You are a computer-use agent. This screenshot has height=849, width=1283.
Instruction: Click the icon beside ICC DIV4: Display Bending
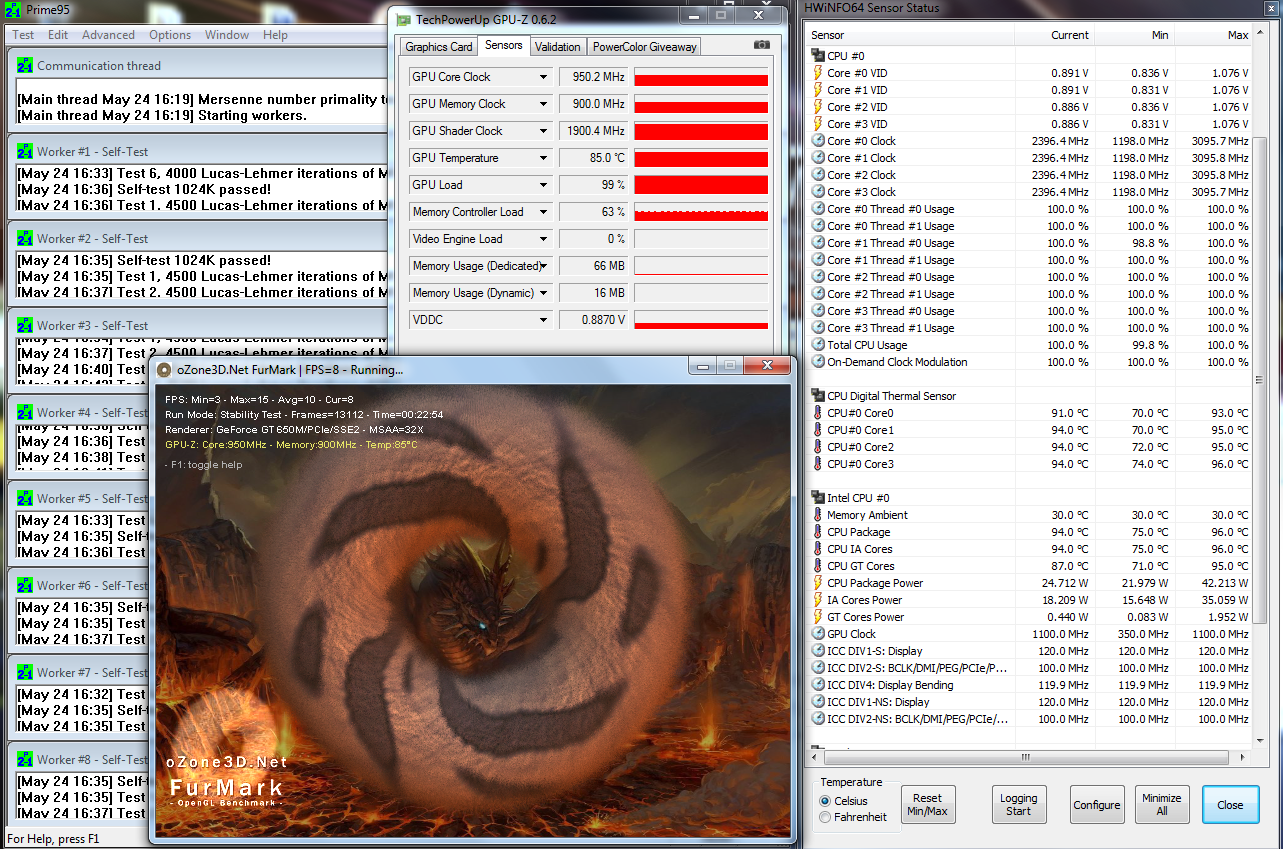(x=818, y=685)
